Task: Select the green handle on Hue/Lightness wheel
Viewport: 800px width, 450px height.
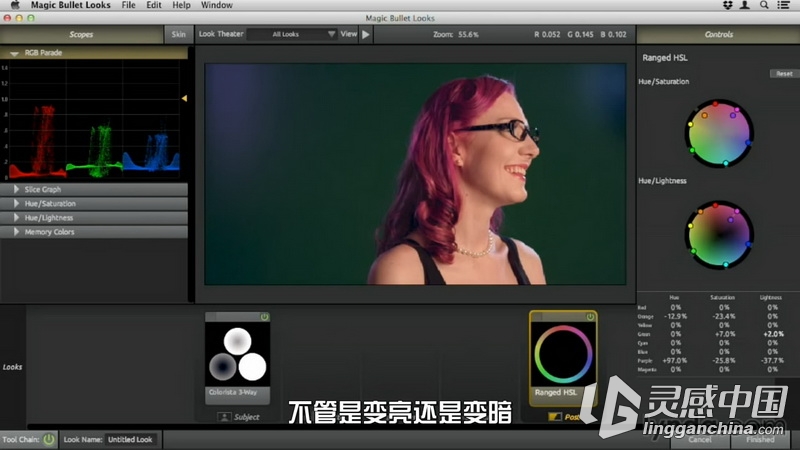Action: tap(693, 251)
